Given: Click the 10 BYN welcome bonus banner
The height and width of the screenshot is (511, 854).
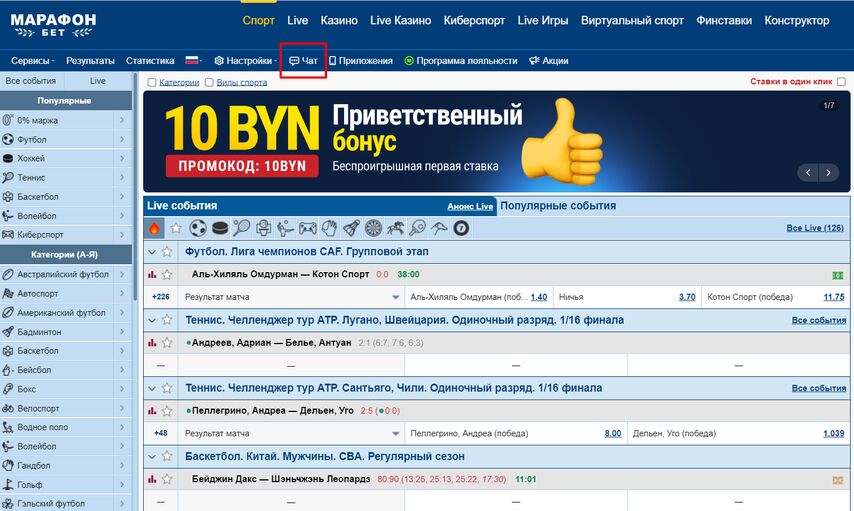Looking at the screenshot, I should coord(496,142).
